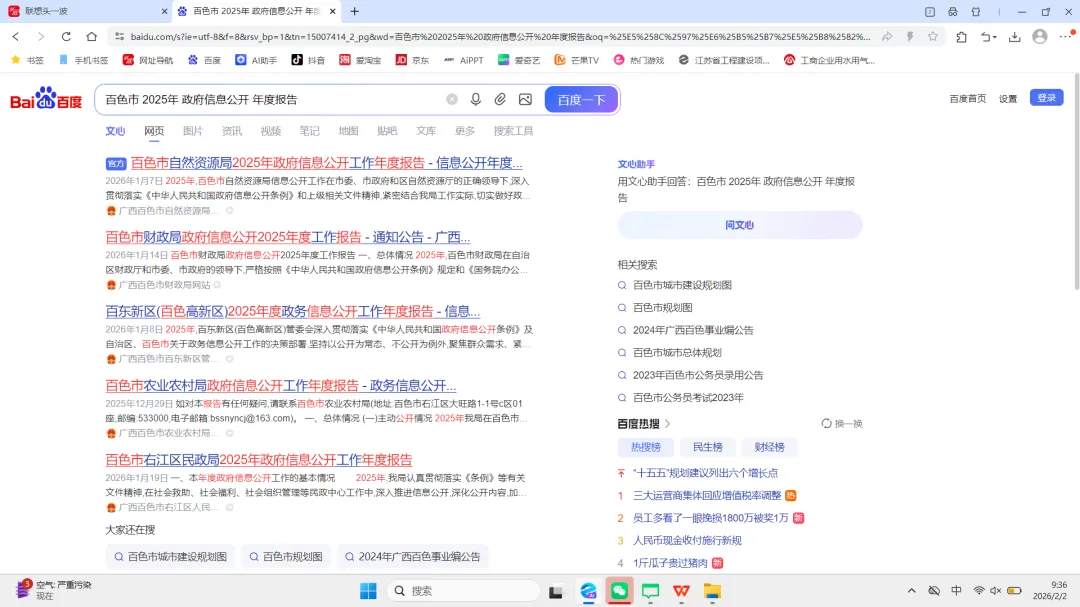Screen dimensions: 1080x607
Task: Reload the current Baidu page
Action: point(66,37)
